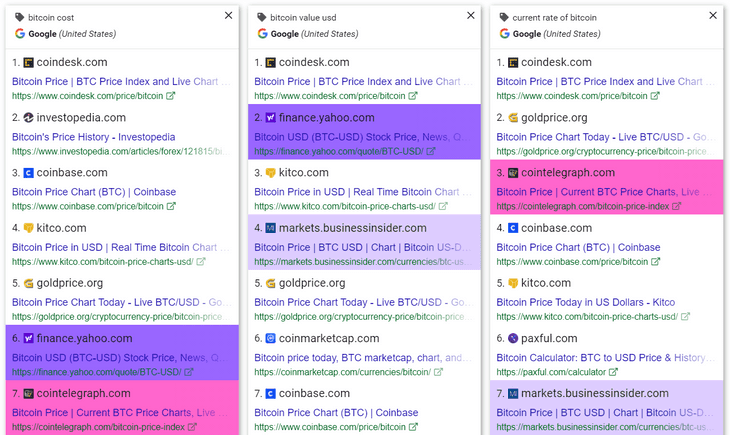This screenshot has width=730, height=435.
Task: Select 'paxful.com' domain heading
Action: tap(549, 338)
